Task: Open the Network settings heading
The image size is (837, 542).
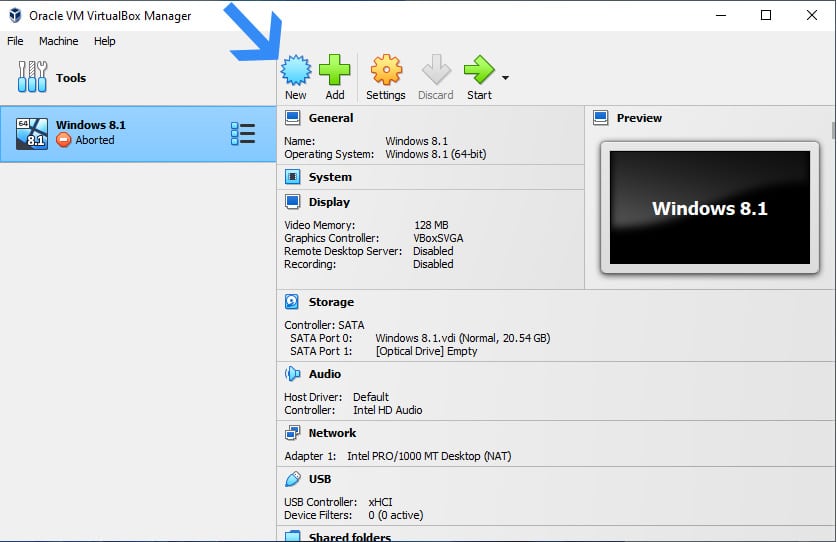Action: click(x=332, y=433)
